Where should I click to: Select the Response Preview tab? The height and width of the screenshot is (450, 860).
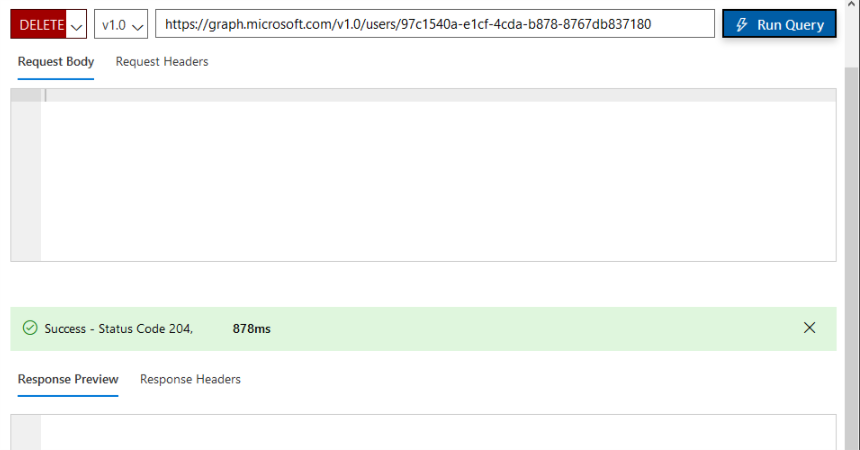pos(68,379)
